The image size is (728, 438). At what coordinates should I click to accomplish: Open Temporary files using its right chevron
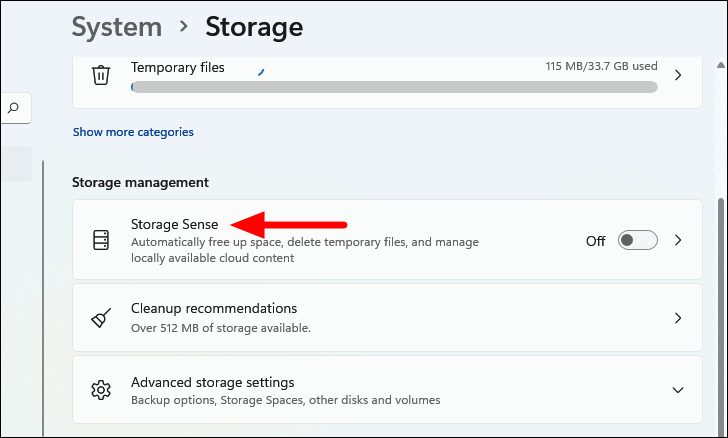(677, 75)
